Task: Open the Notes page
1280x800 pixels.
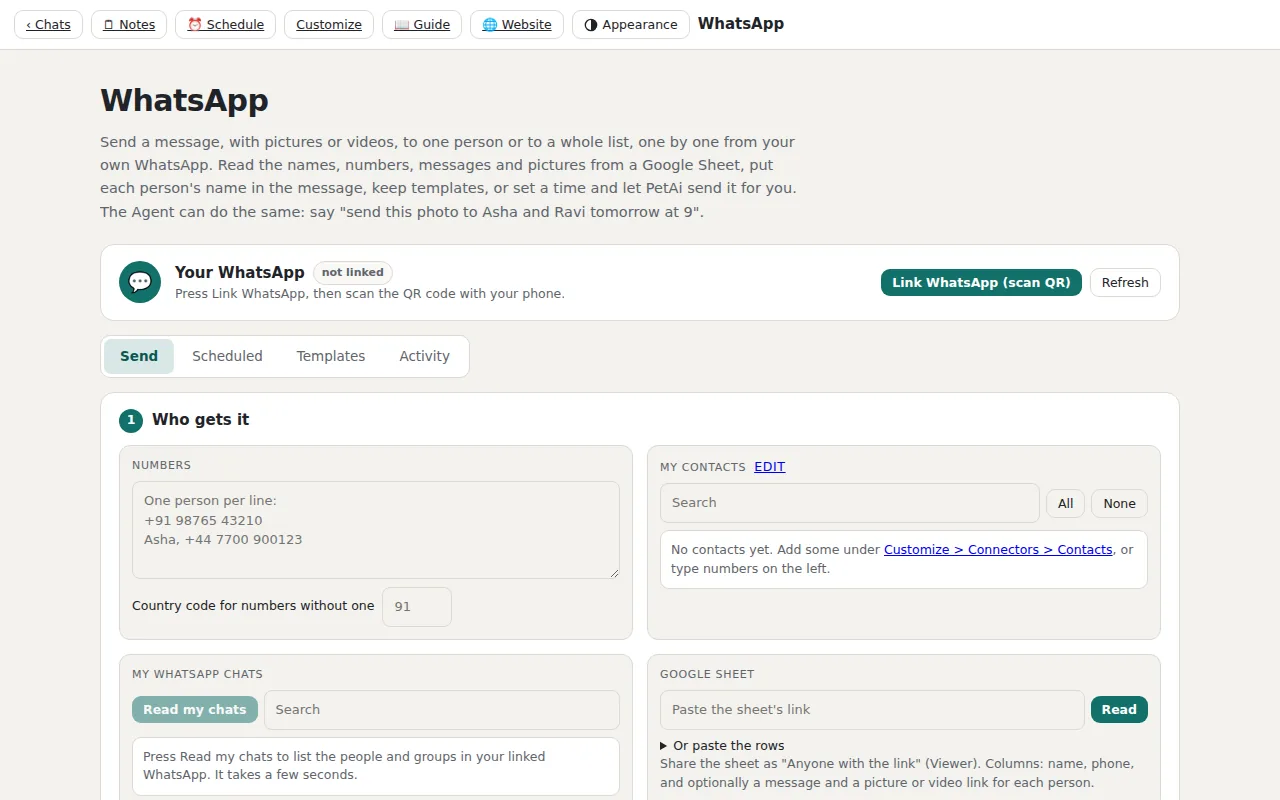Action: 129,24
